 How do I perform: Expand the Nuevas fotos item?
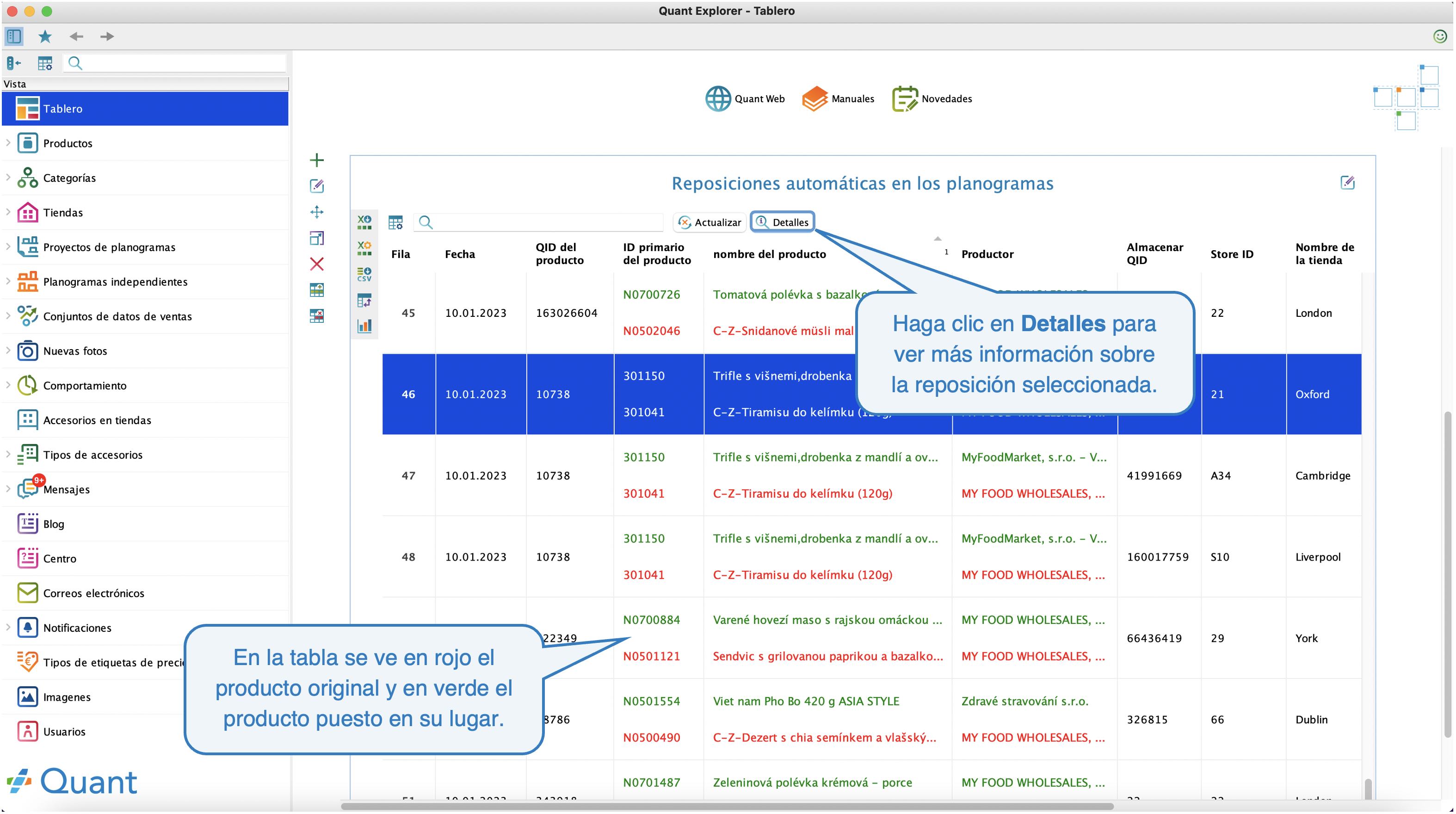(x=8, y=351)
